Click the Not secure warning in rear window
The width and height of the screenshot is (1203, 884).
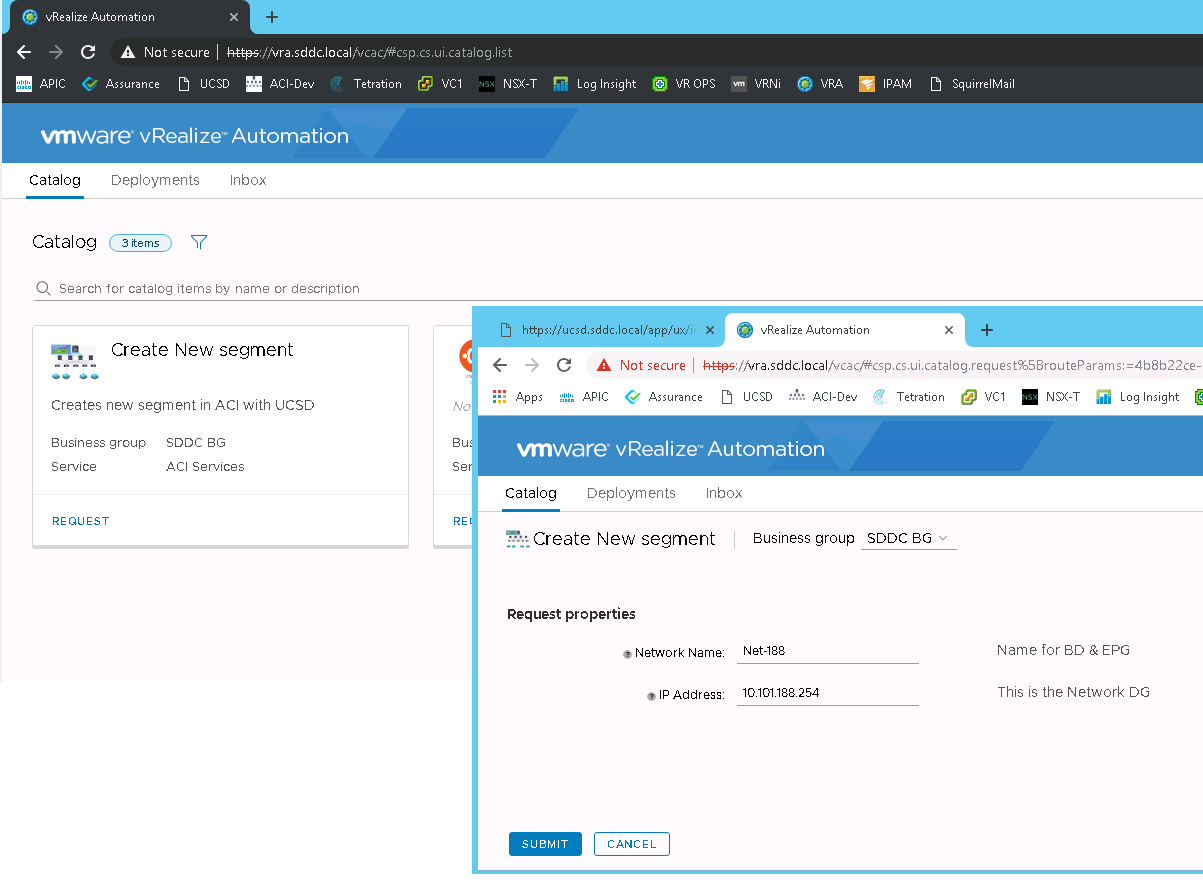[x=165, y=52]
